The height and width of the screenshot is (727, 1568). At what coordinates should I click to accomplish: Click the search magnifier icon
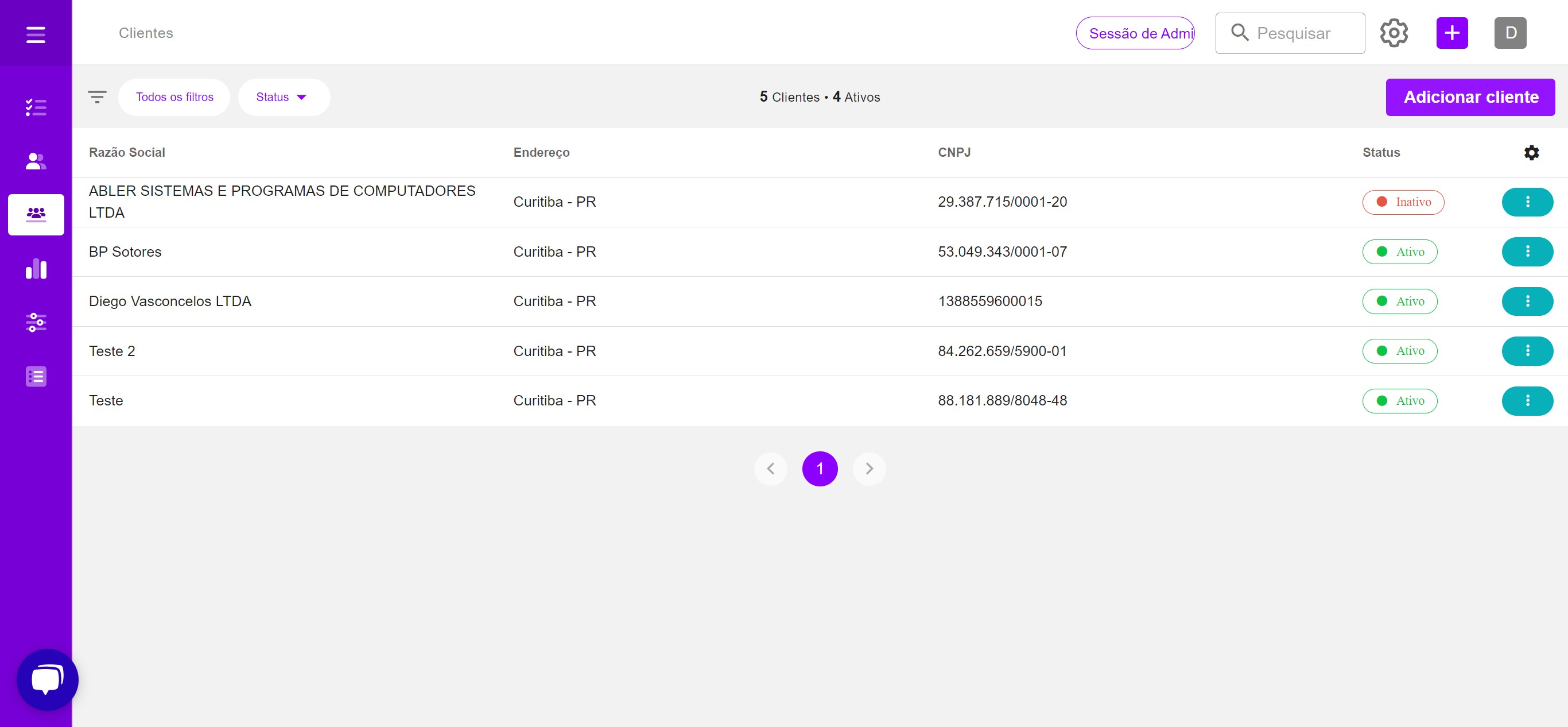[1239, 32]
